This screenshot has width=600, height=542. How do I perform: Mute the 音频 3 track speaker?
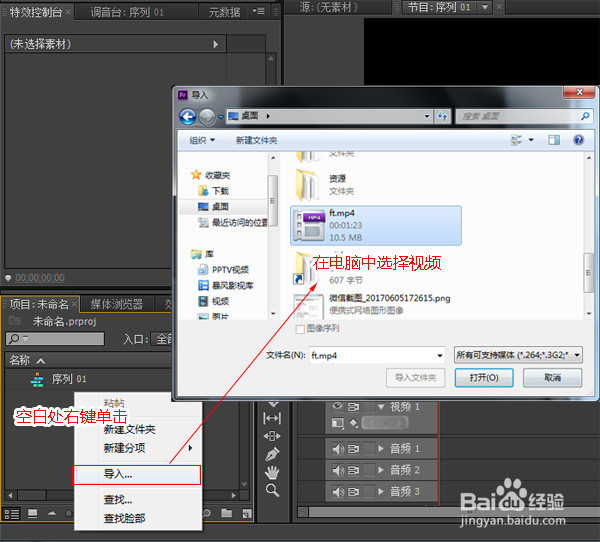click(338, 491)
